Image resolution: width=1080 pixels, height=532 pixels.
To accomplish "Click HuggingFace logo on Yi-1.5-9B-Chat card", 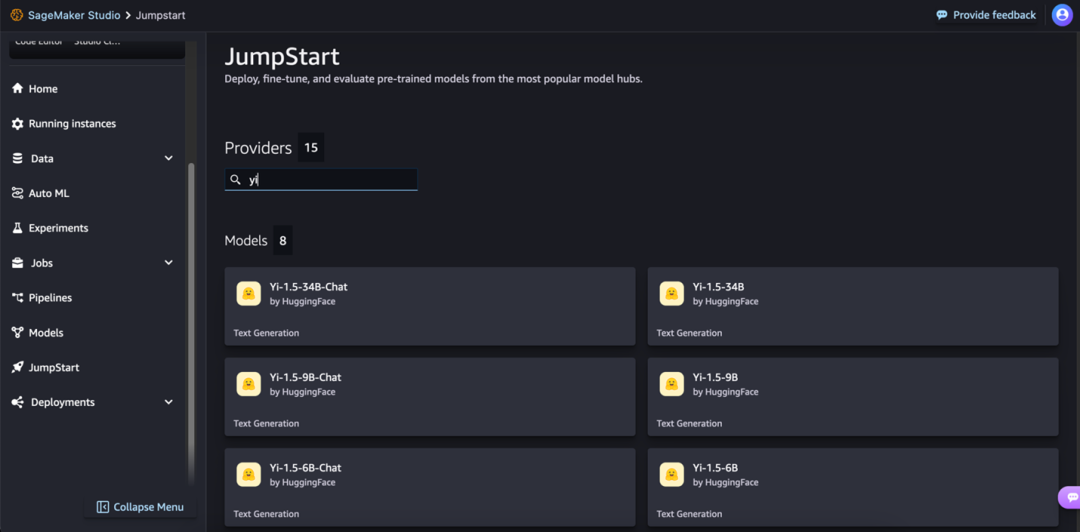I will [249, 384].
